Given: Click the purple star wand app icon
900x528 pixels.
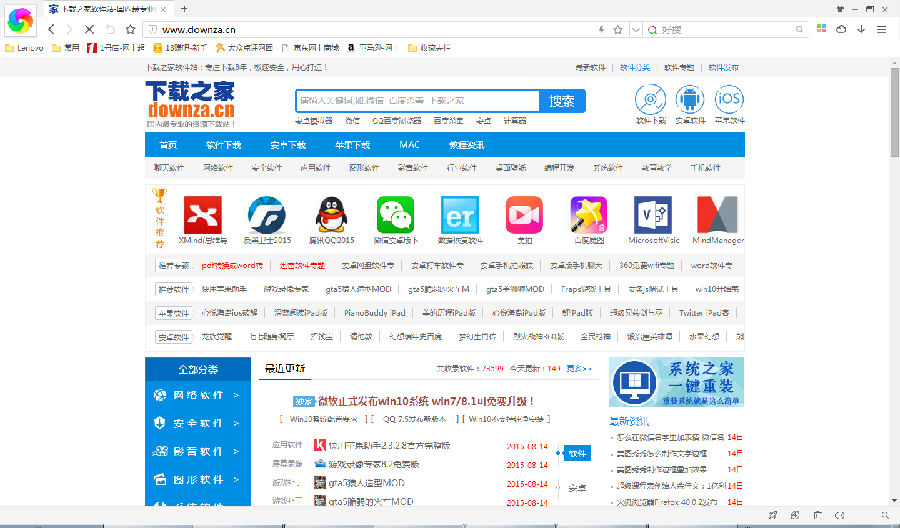Looking at the screenshot, I should coord(588,215).
